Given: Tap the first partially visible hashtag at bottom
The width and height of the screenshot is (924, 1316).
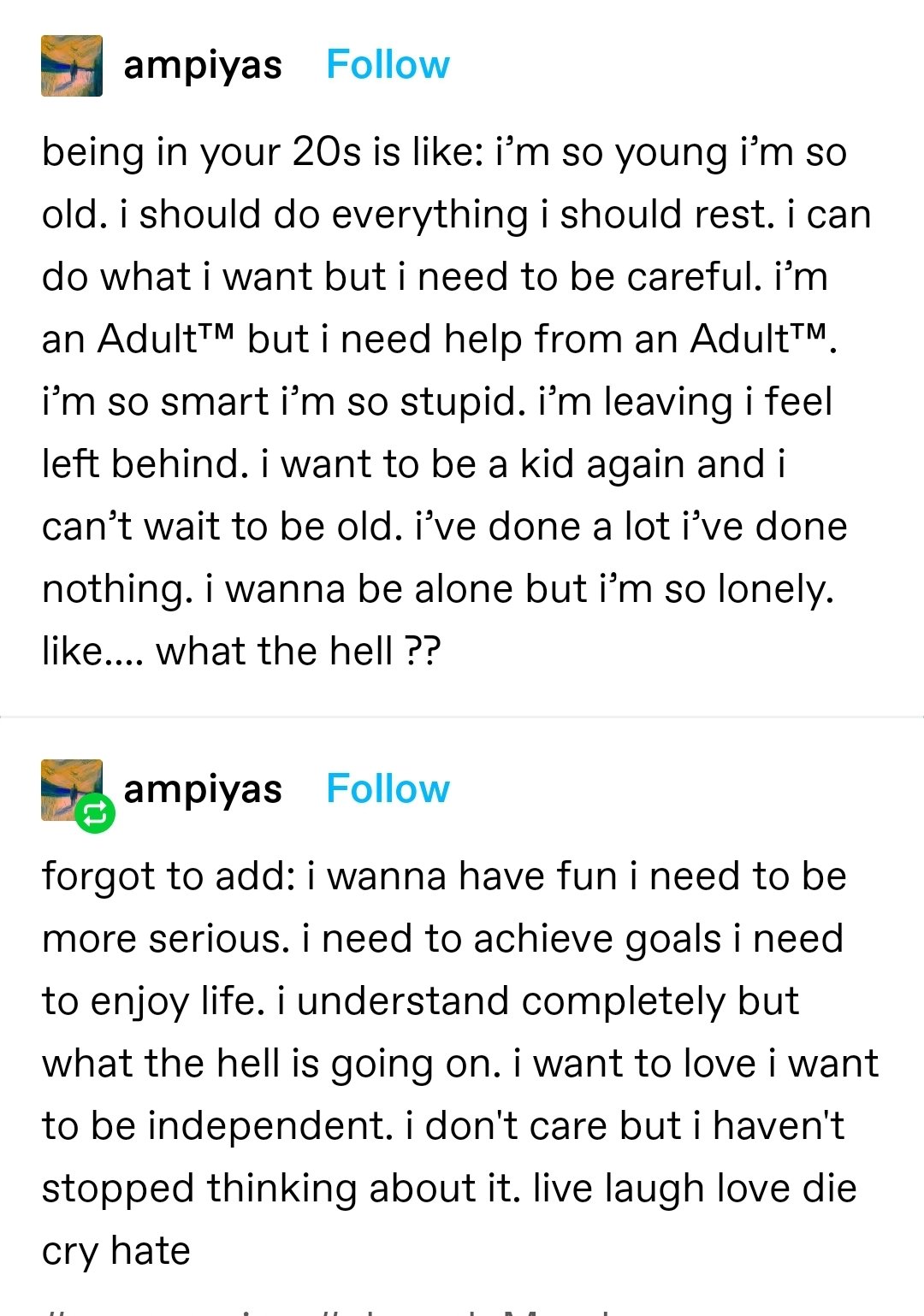Looking at the screenshot, I should 171,1310.
